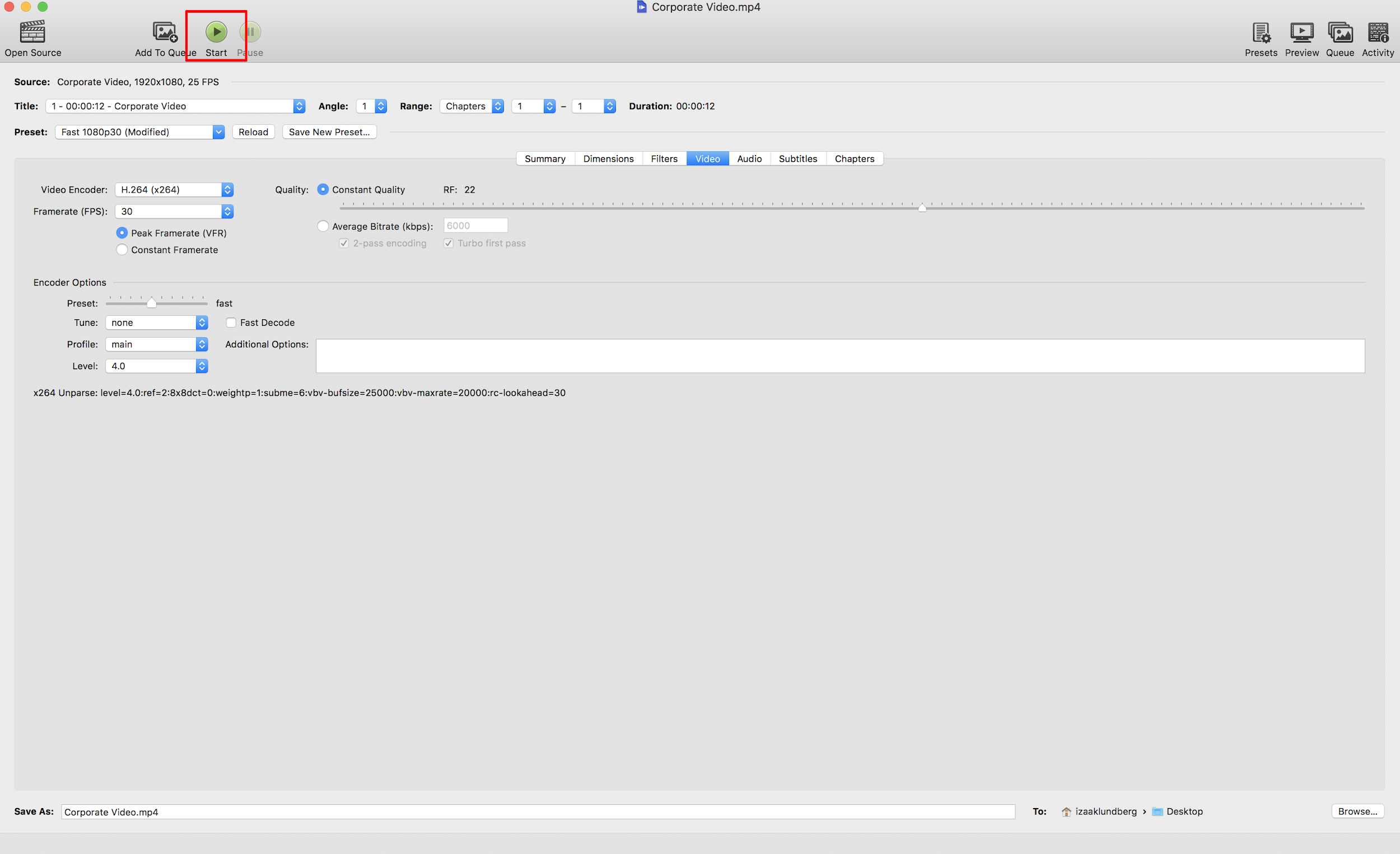
Task: Select Constant Framerate option
Action: pyautogui.click(x=122, y=249)
